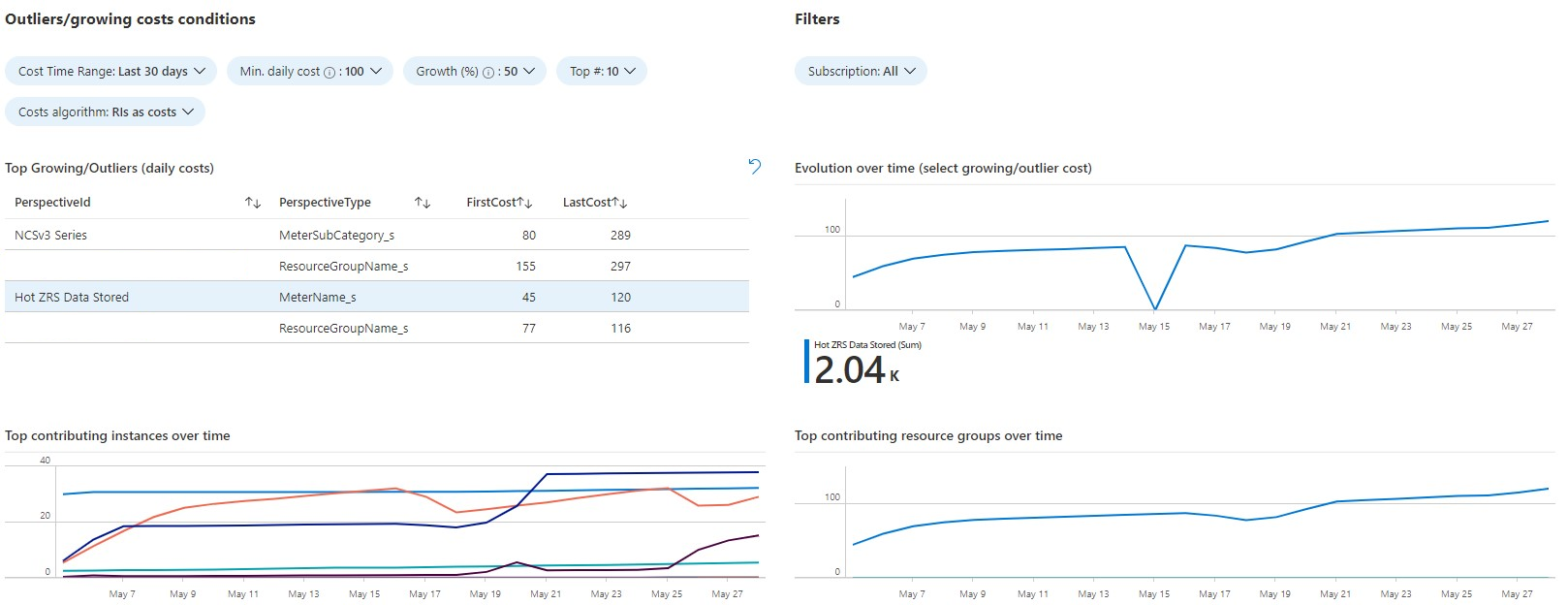Select the Hot ZRS Data Stored row

coord(72,297)
